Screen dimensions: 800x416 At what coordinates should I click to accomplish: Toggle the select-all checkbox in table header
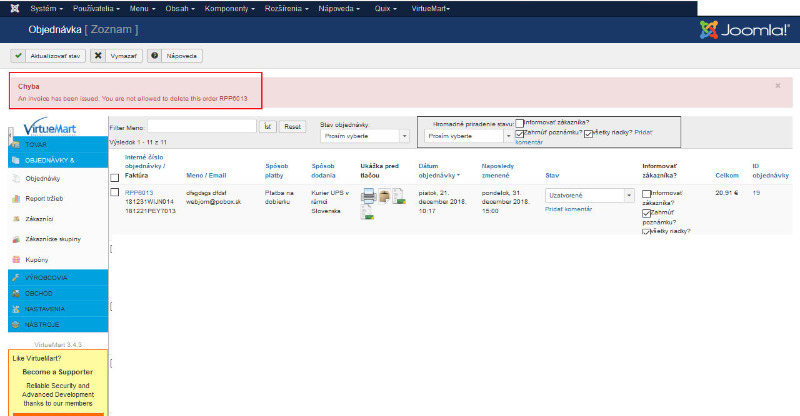(115, 178)
